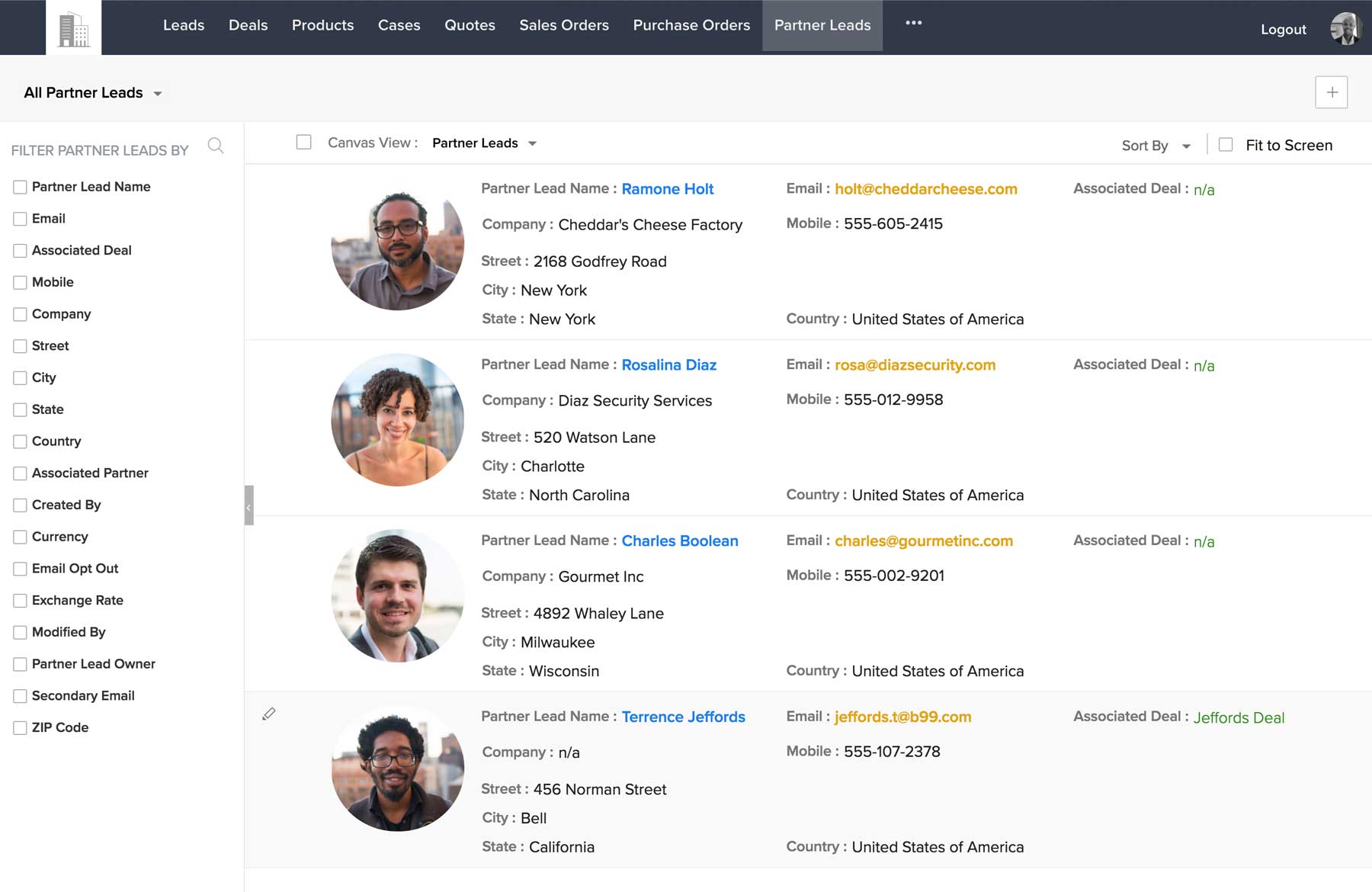Open the more modules ellipsis menu
Image resolution: width=1372 pixels, height=892 pixels.
coord(913,23)
